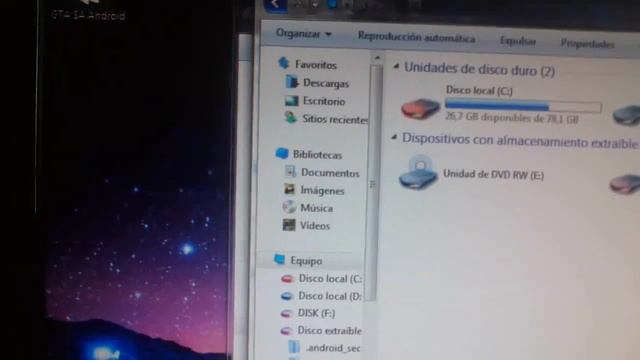The image size is (640, 360).
Task: Click Reproducción automática in toolbar
Action: (x=416, y=37)
